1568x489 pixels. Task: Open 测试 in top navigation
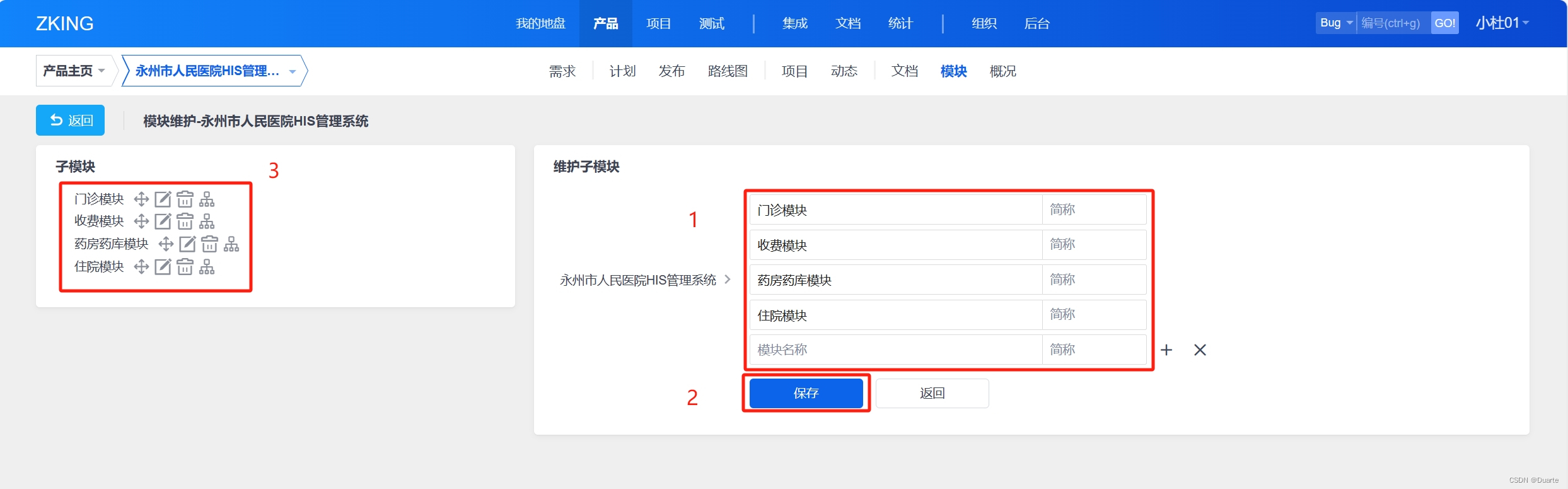712,23
